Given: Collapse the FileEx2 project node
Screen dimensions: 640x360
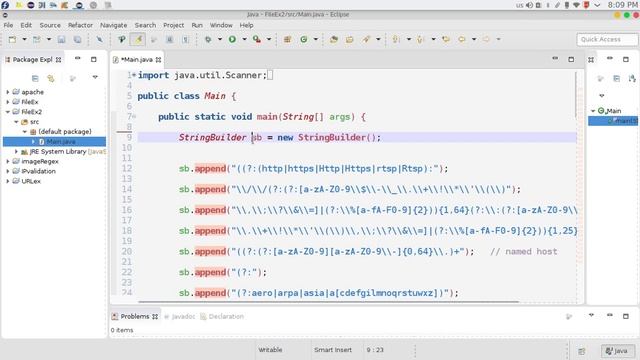Looking at the screenshot, I should pyautogui.click(x=7, y=111).
